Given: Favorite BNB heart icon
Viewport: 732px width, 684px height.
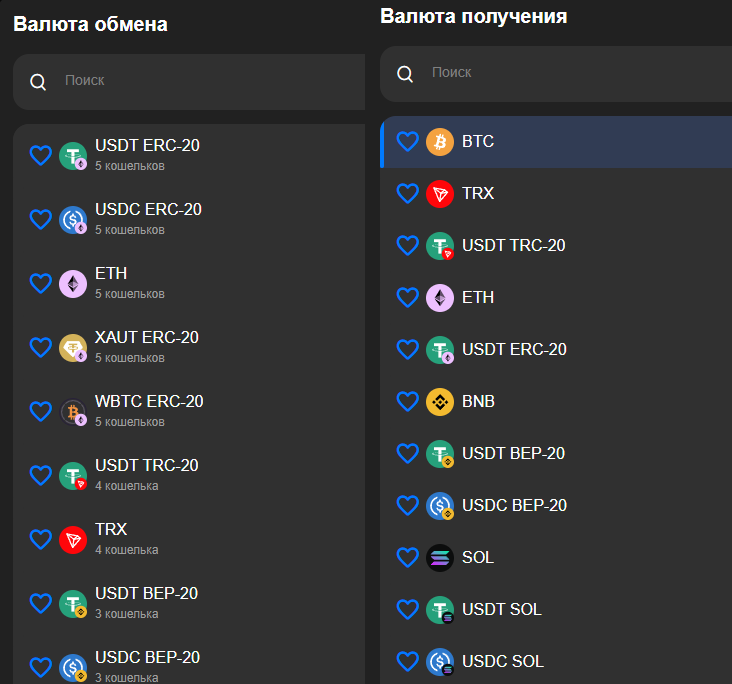Looking at the screenshot, I should coord(408,402).
